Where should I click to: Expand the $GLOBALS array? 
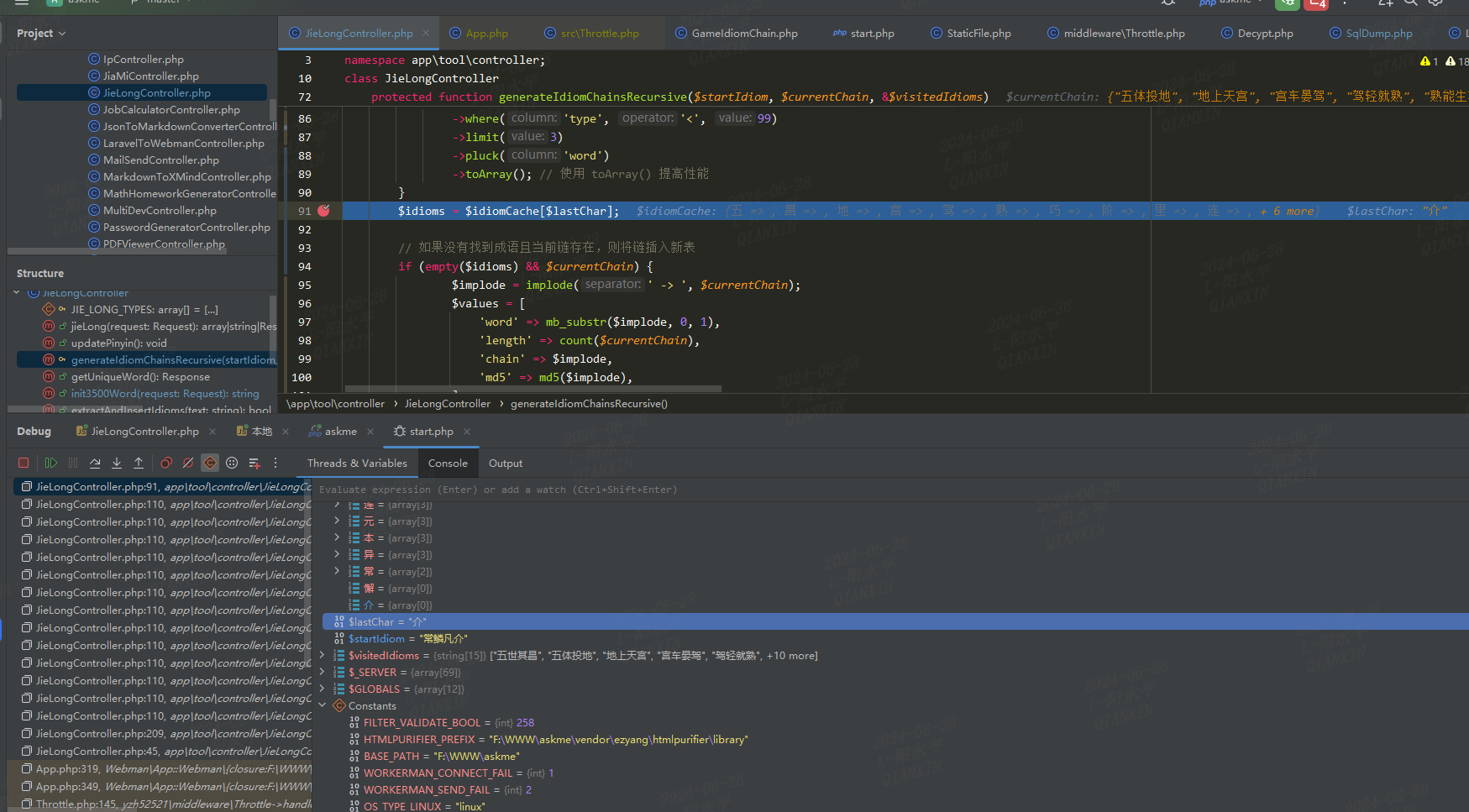[322, 689]
